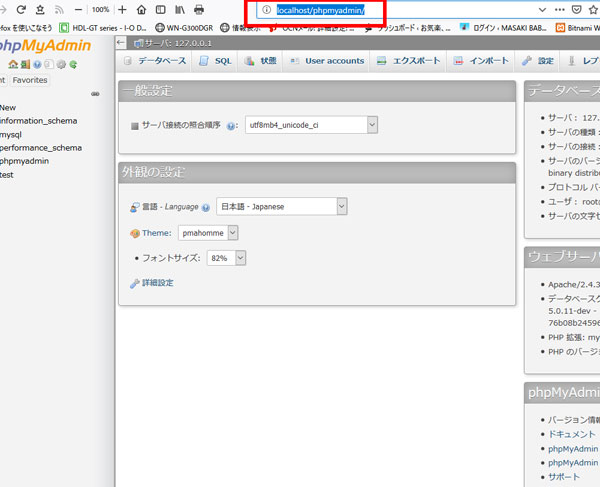This screenshot has width=600, height=487.
Task: Switch to the Favorites tab in the sidebar
Action: pyautogui.click(x=30, y=80)
